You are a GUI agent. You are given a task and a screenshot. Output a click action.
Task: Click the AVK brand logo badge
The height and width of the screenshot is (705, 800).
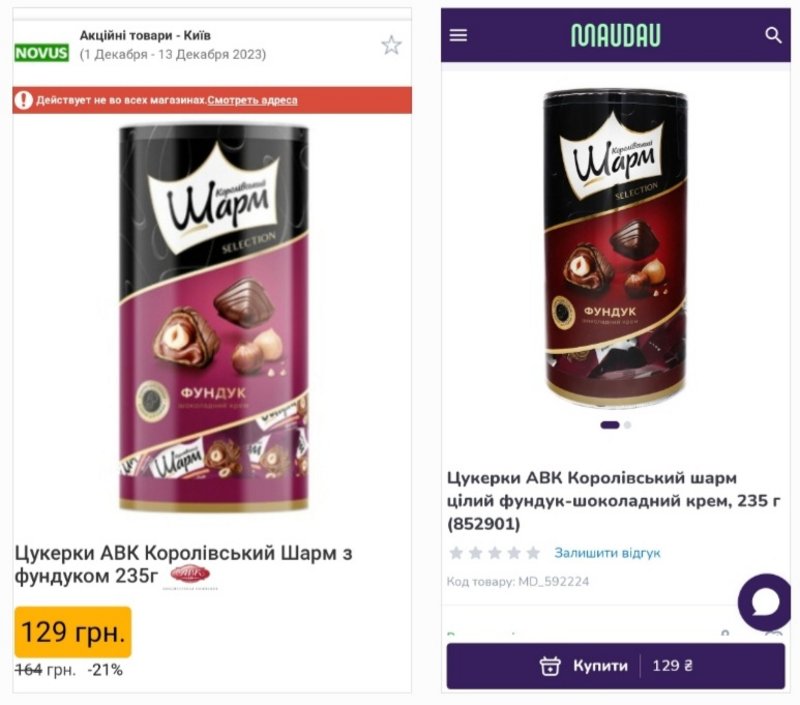[190, 576]
